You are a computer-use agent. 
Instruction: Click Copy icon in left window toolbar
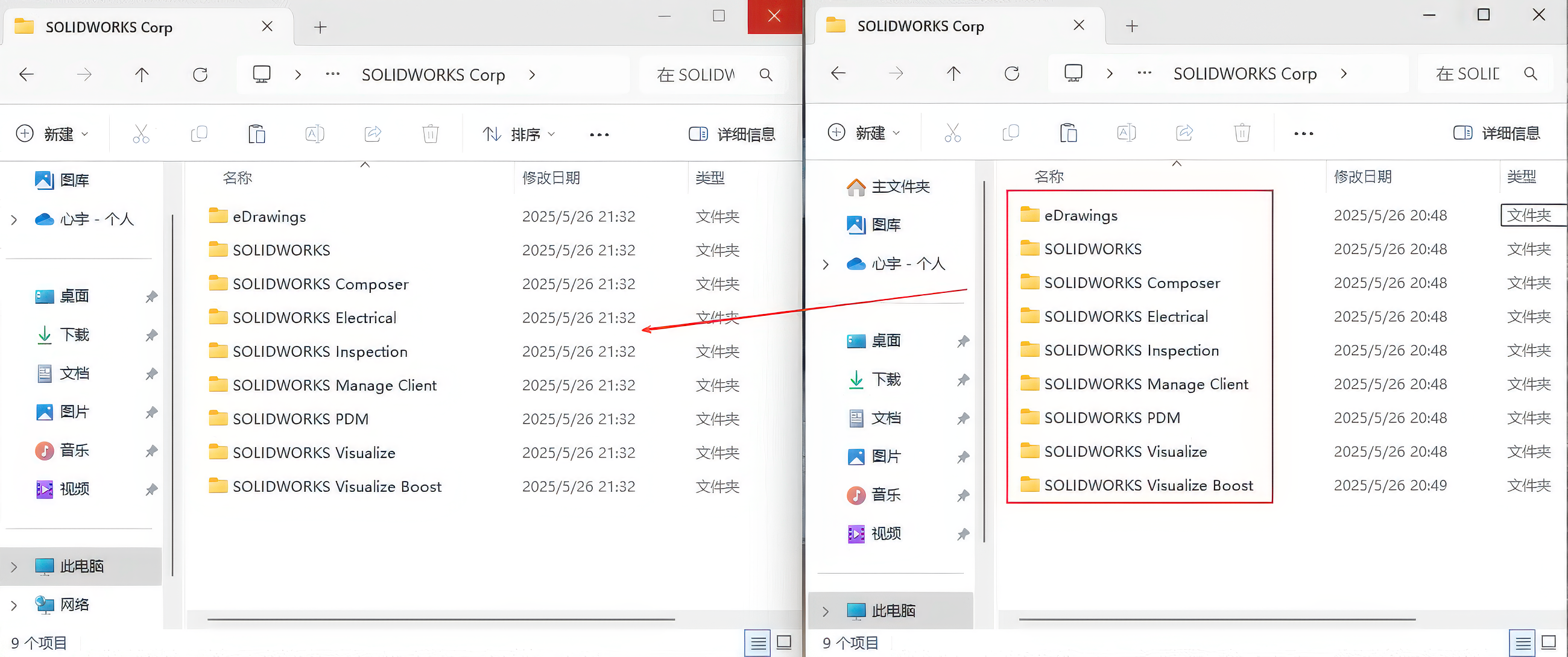tap(199, 134)
